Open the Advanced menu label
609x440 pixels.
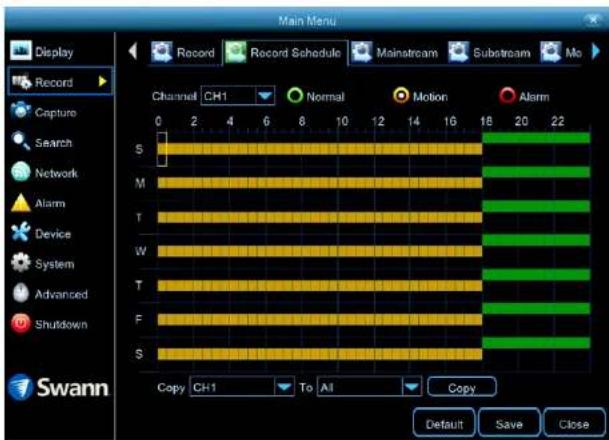61,294
